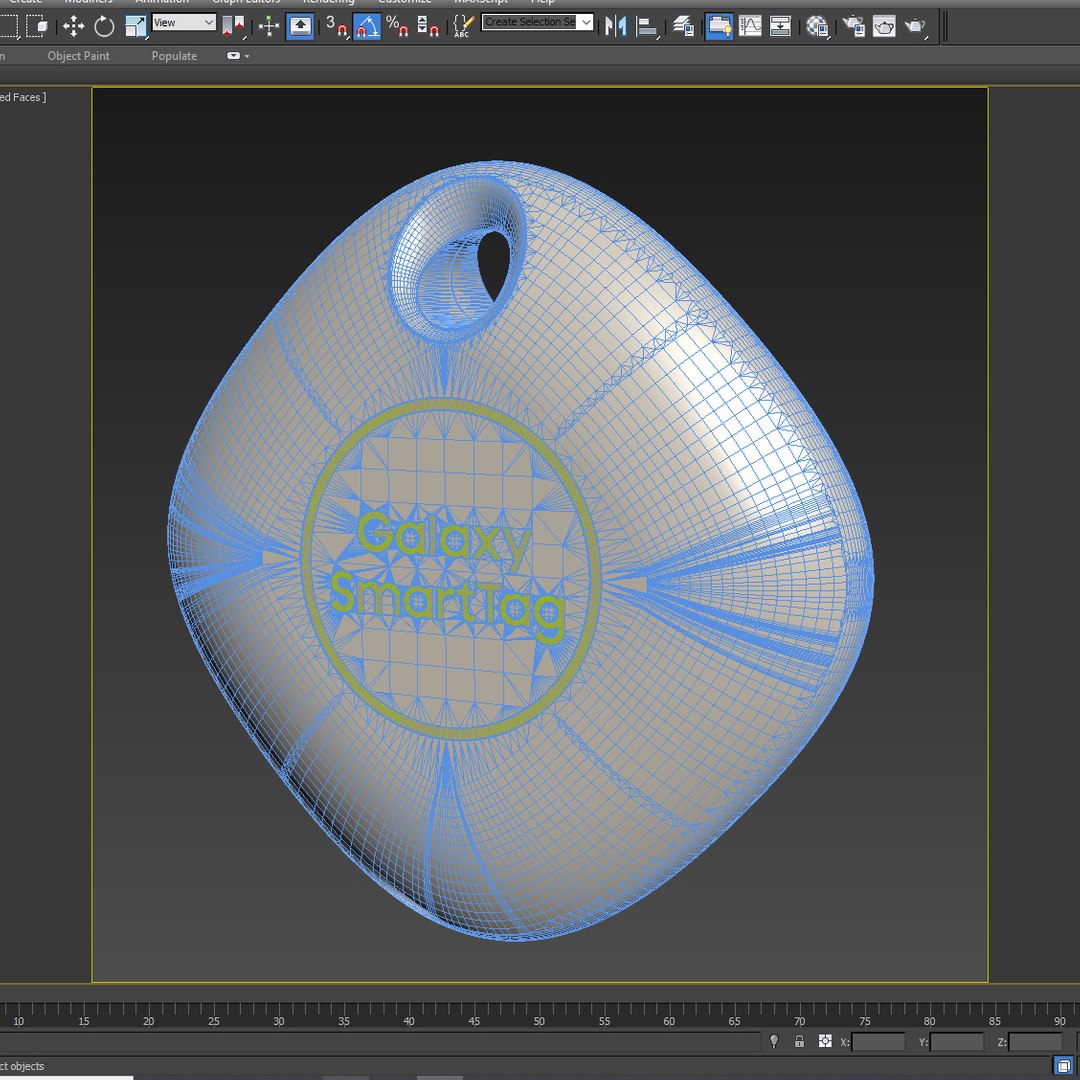Viewport: 1080px width, 1080px height.
Task: Expand Create Selection Set dropdown
Action: [586, 22]
